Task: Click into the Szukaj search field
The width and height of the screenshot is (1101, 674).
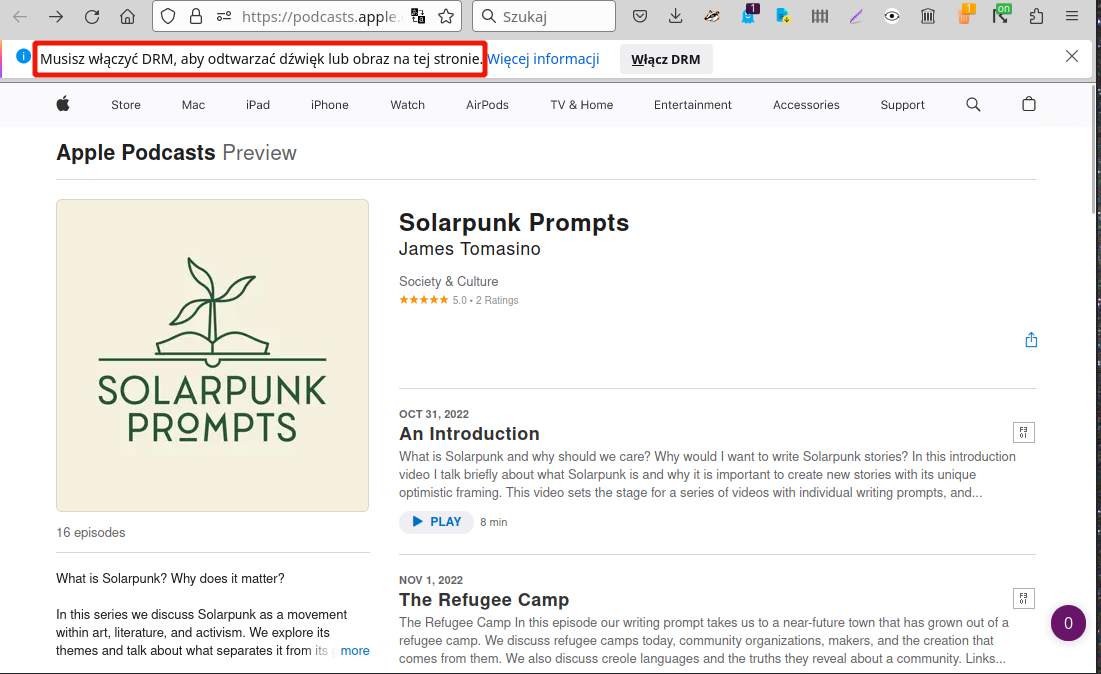Action: [555, 16]
